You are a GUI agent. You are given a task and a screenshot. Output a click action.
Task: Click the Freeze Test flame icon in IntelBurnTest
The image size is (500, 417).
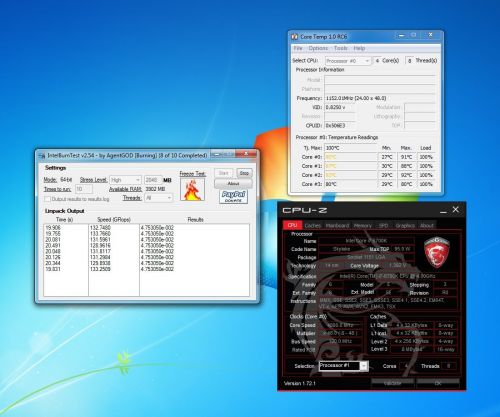pos(192,189)
